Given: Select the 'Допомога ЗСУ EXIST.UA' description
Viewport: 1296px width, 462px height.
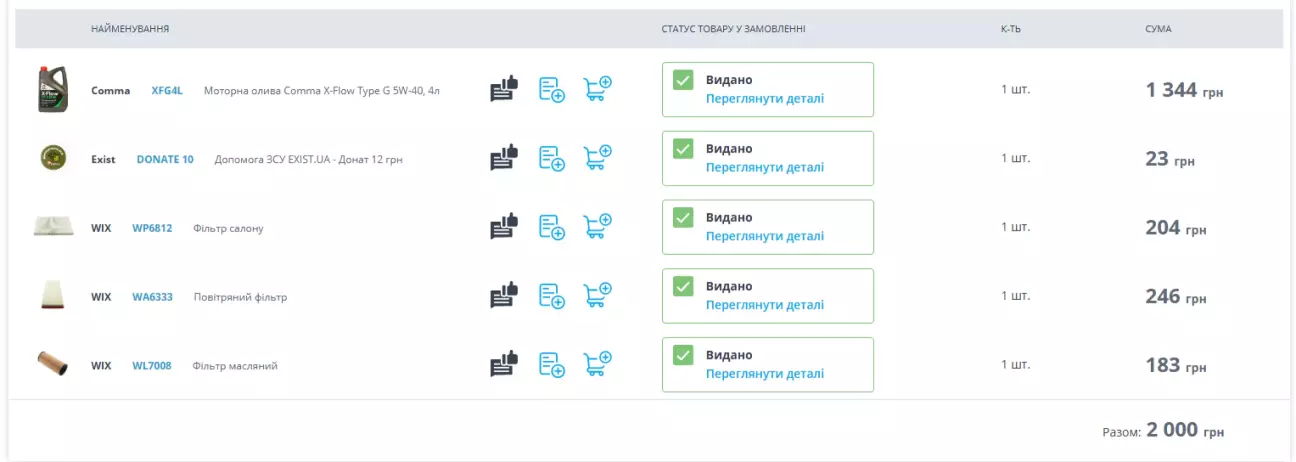Looking at the screenshot, I should coord(309,159).
